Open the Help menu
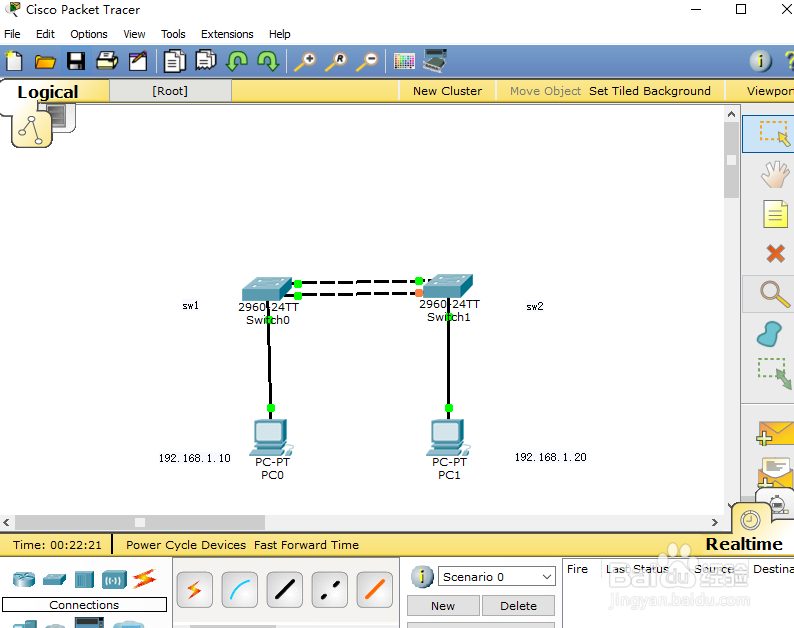The width and height of the screenshot is (794, 628). [x=280, y=34]
